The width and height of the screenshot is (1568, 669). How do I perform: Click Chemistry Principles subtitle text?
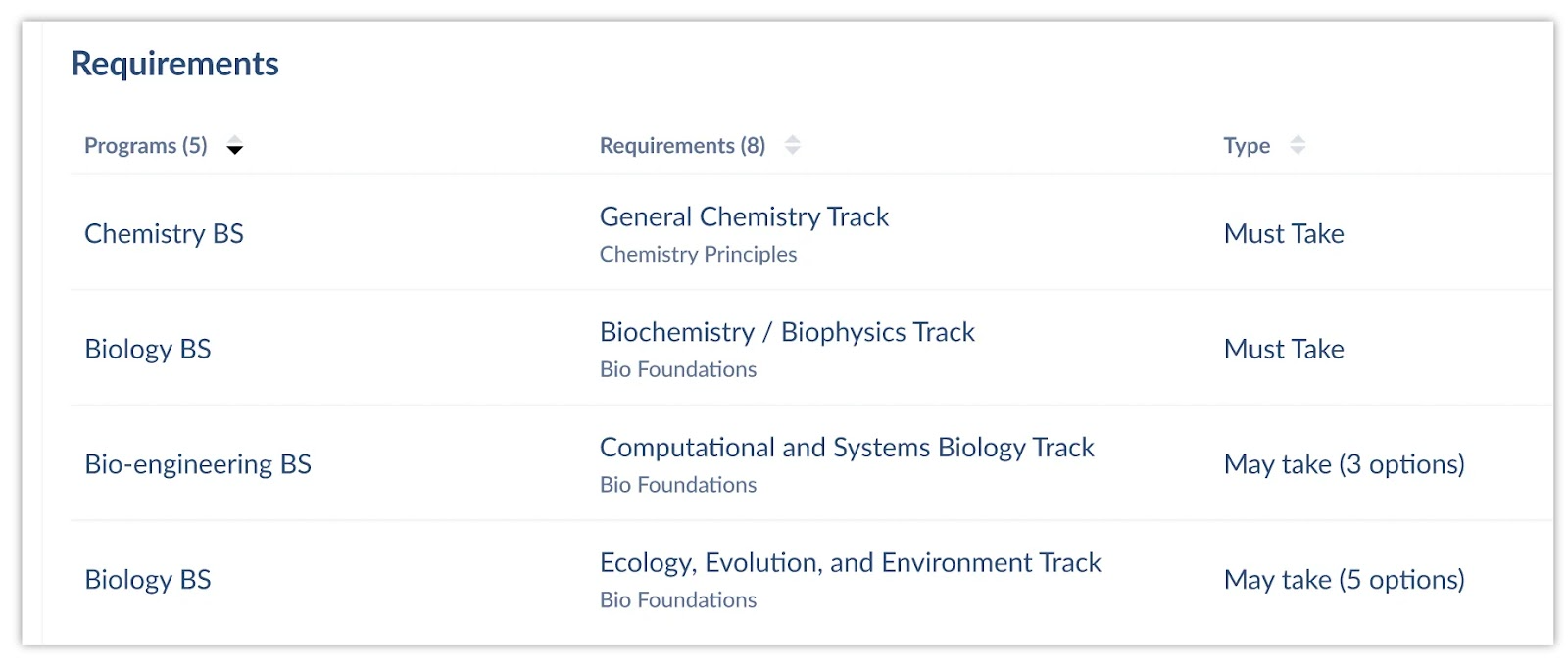[x=698, y=255]
